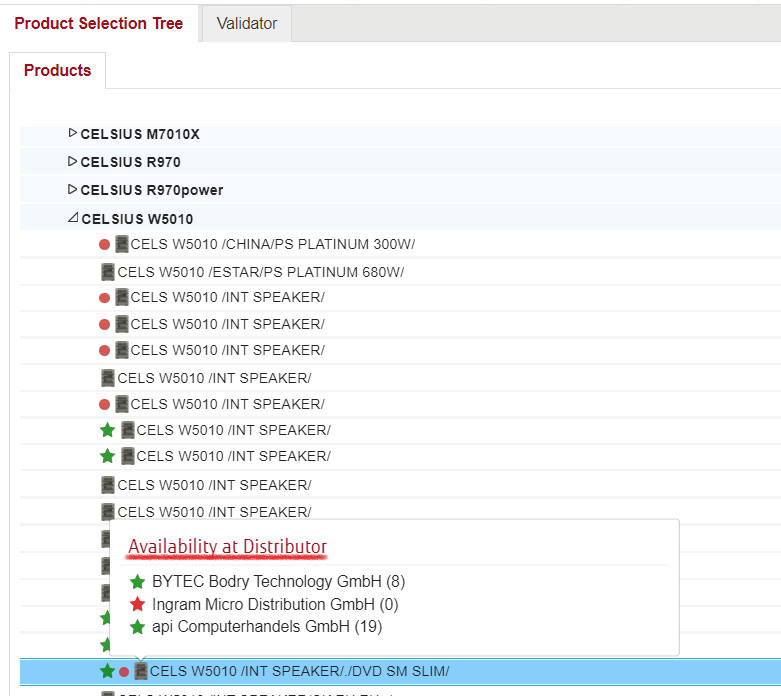Click api Computerhandels GmbH (19)
The height and width of the screenshot is (696, 781).
[267, 627]
